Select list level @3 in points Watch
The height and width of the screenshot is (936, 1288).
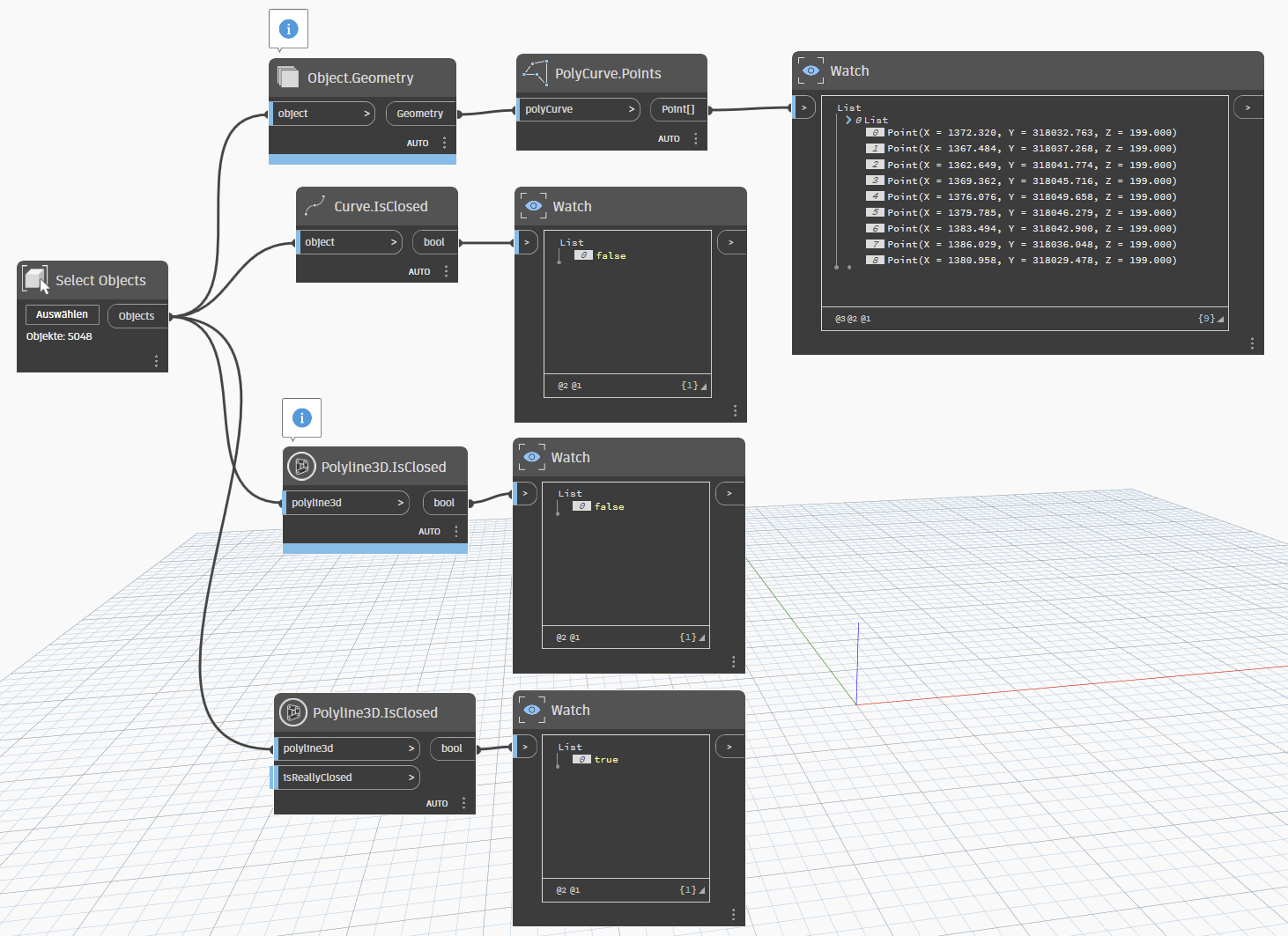pyautogui.click(x=840, y=319)
